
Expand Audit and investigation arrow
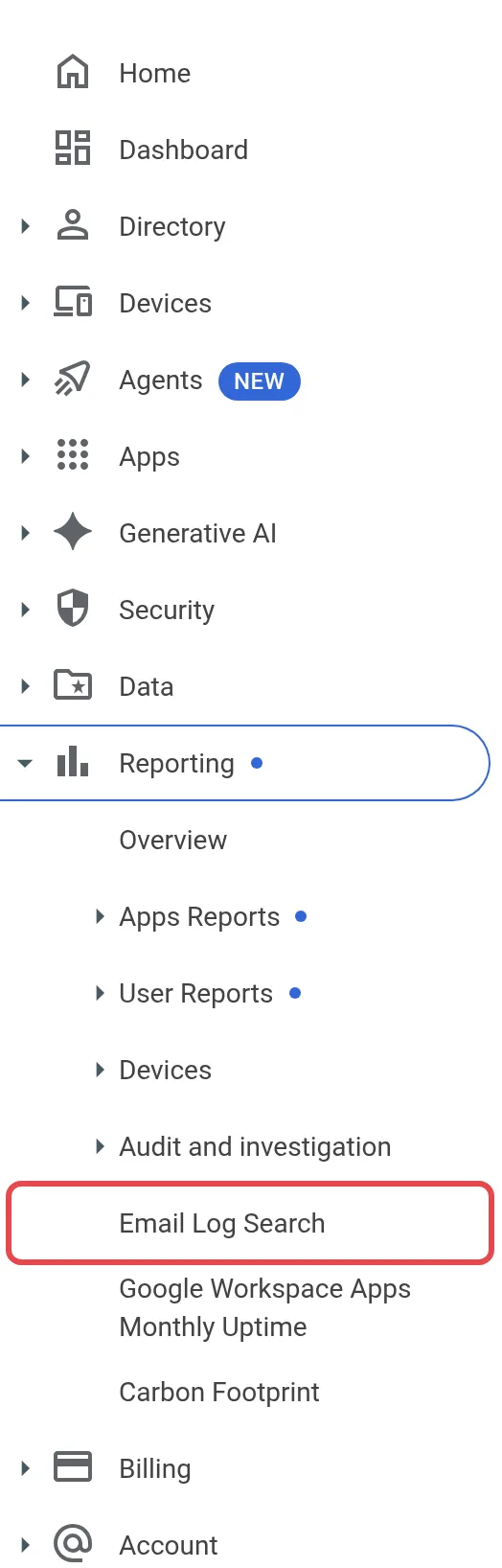pyautogui.click(x=100, y=1146)
